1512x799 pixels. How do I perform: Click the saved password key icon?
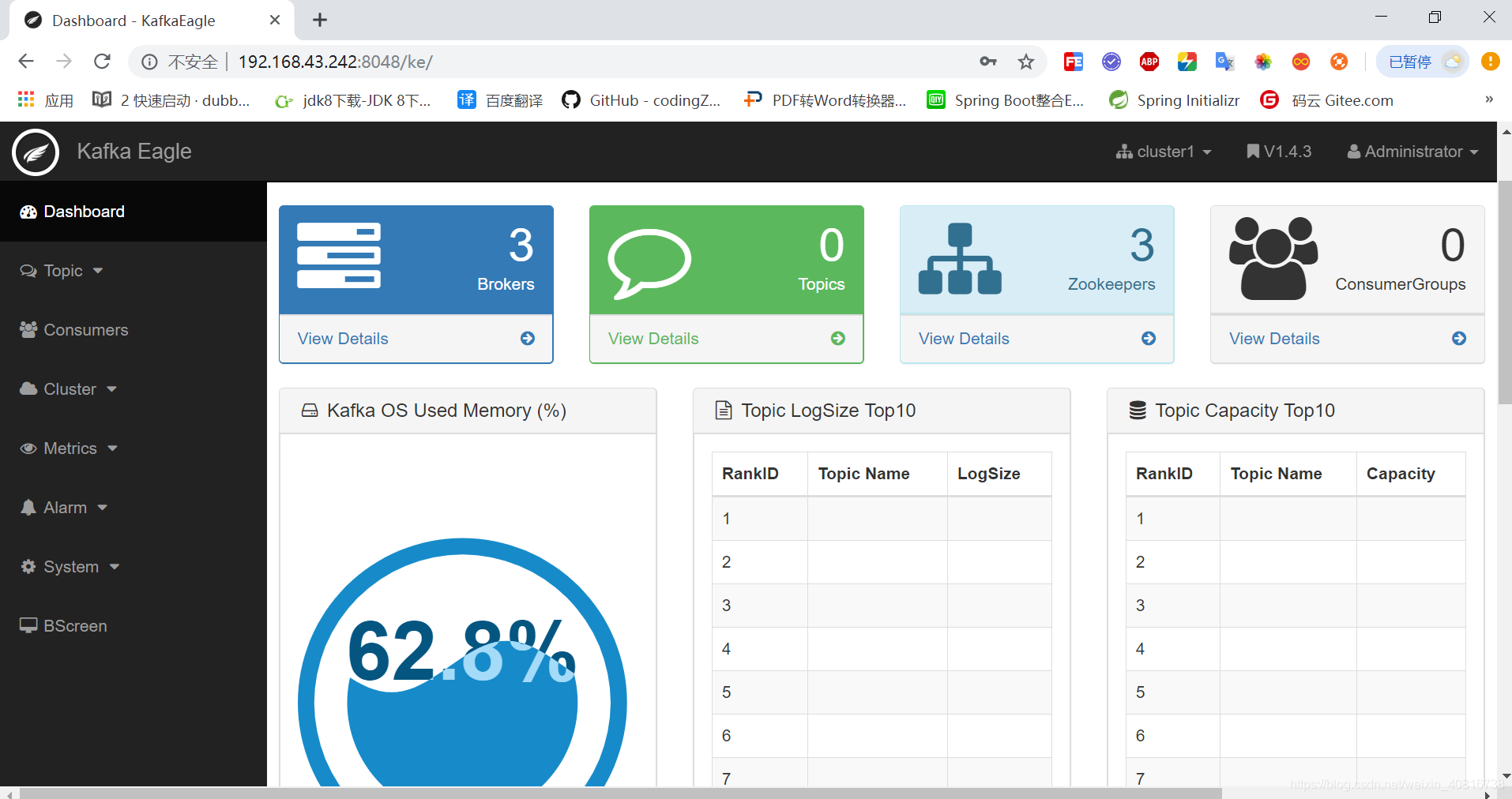(x=987, y=62)
